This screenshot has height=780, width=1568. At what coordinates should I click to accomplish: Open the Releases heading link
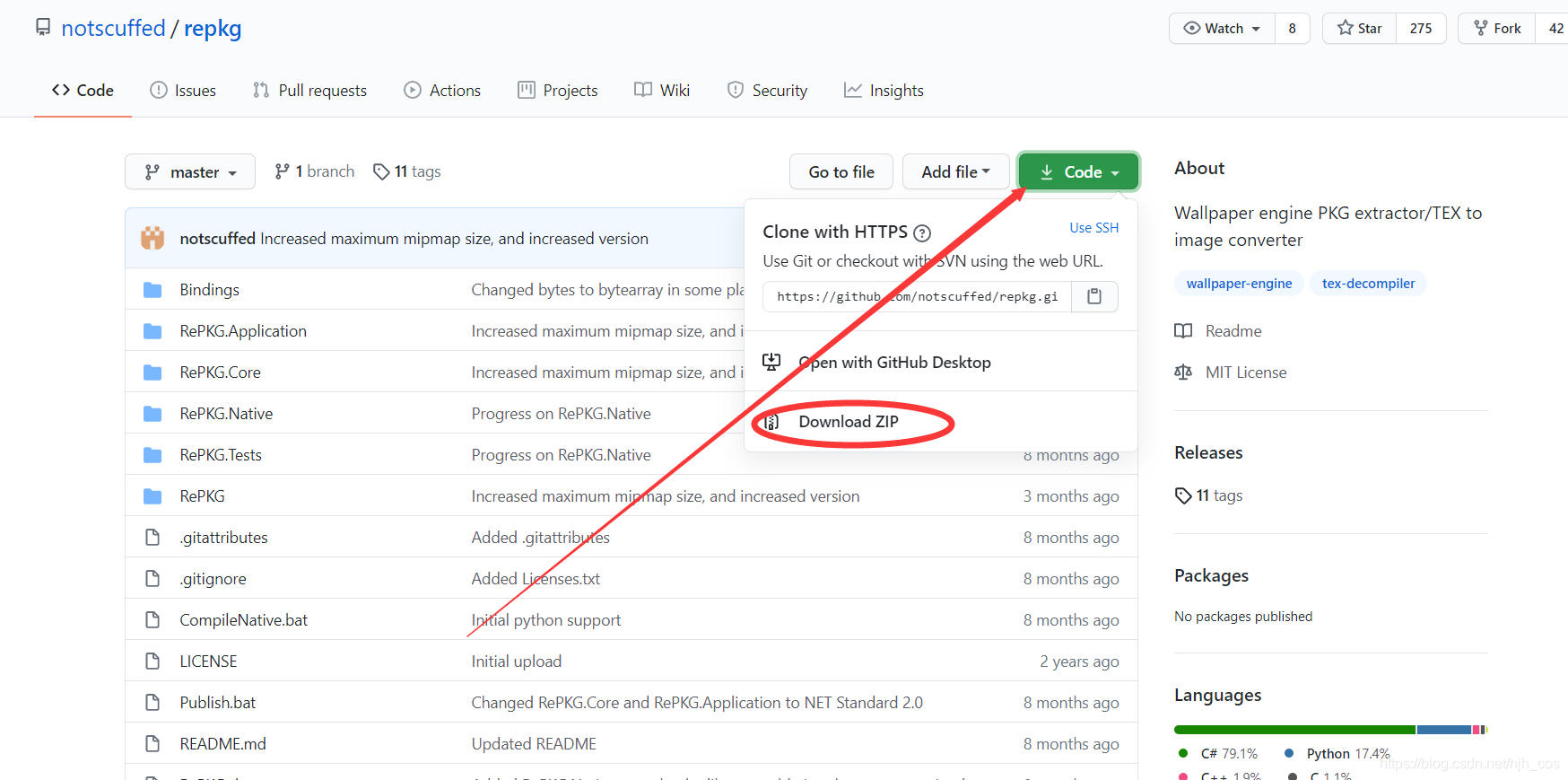(1208, 452)
